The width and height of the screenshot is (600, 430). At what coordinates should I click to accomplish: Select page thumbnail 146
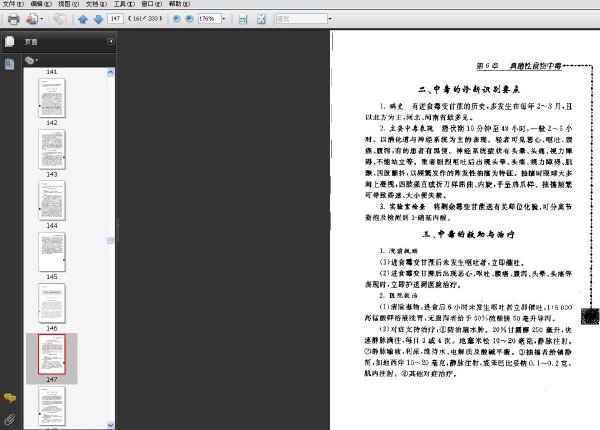(x=52, y=303)
